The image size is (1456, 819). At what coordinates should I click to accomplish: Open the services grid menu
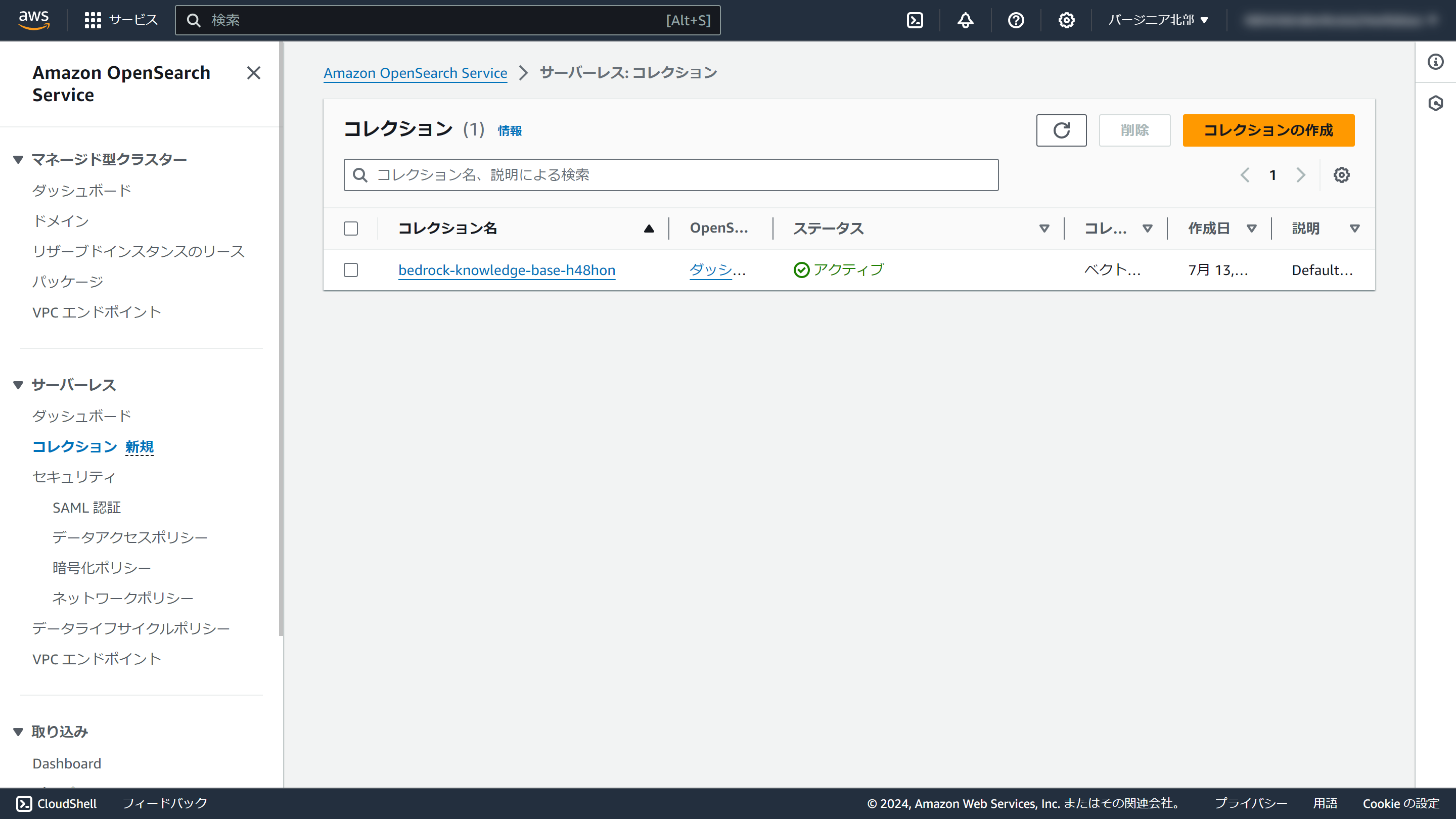[x=93, y=20]
